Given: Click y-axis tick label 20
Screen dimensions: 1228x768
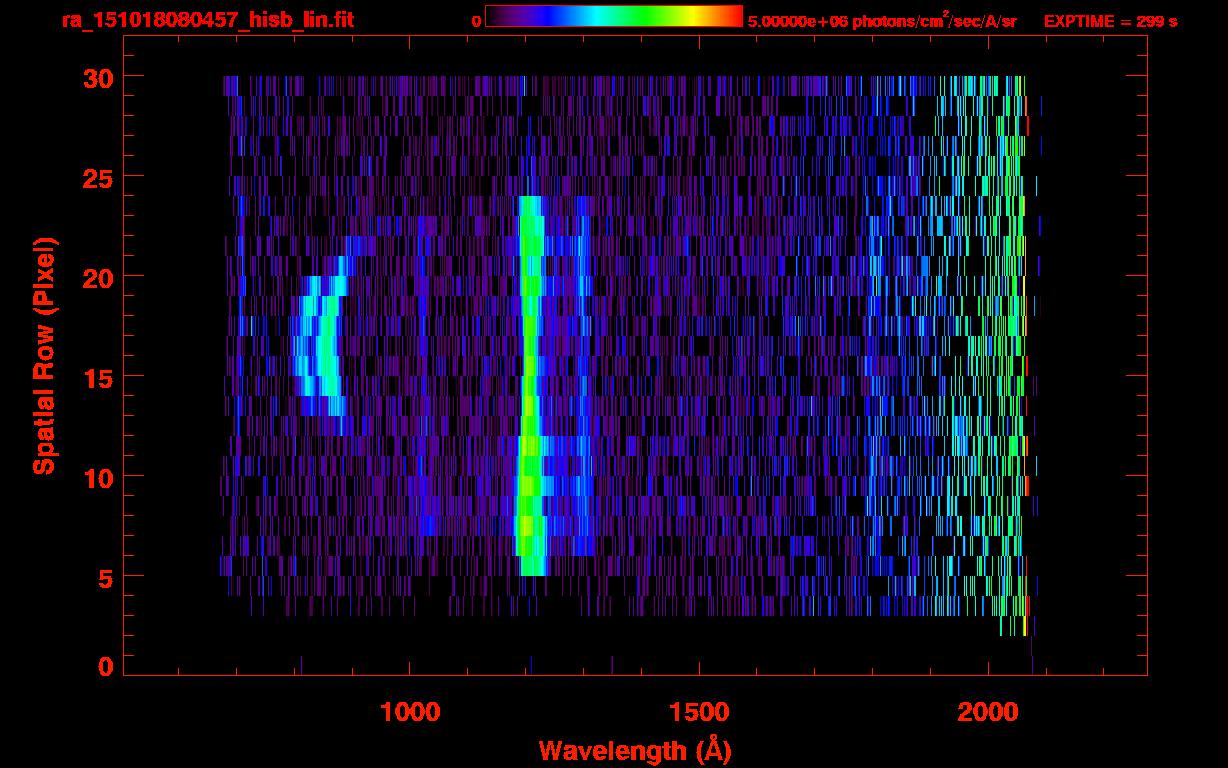Looking at the screenshot, I should point(98,277).
